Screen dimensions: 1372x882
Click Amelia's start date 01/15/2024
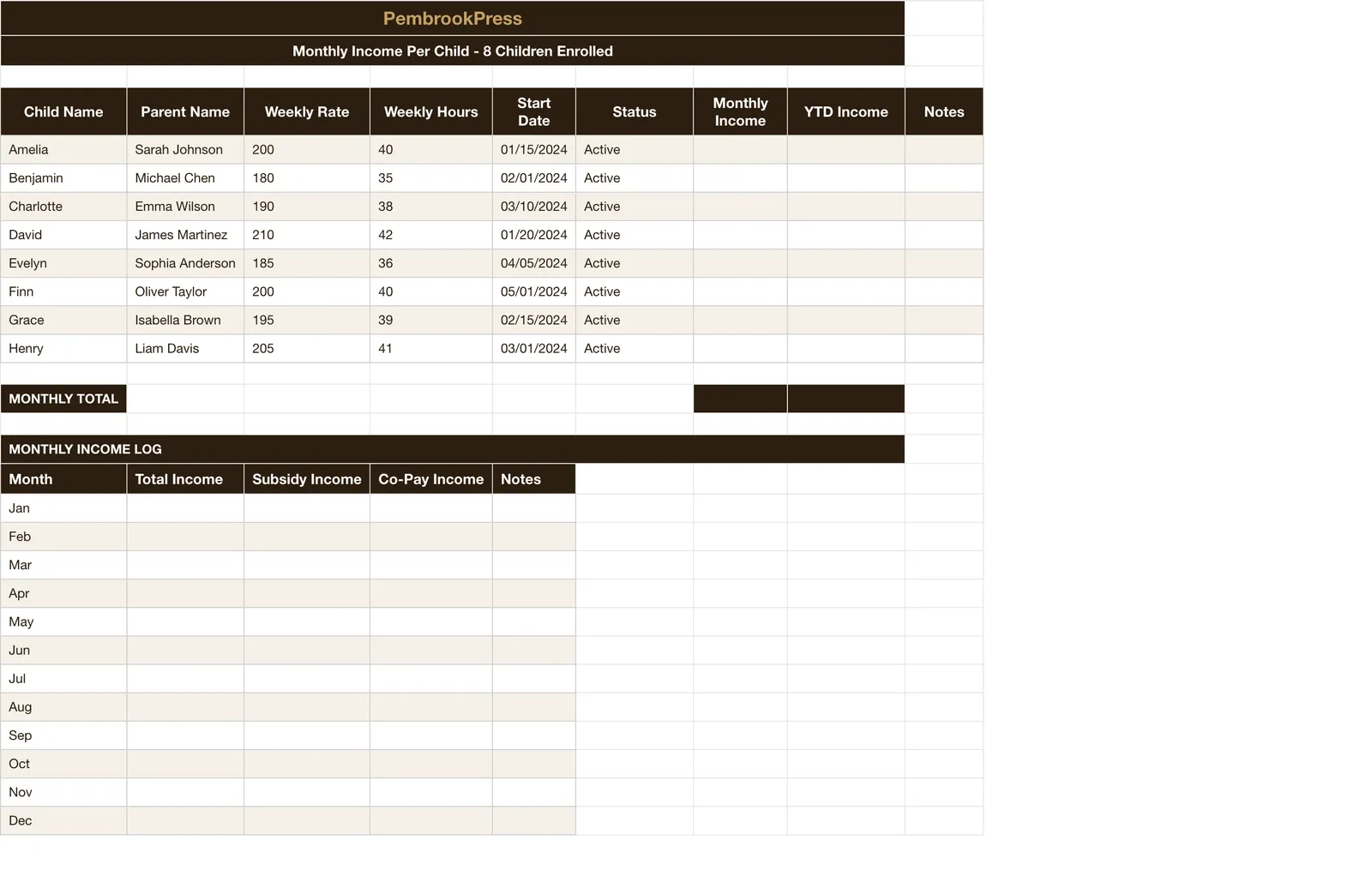click(x=534, y=149)
